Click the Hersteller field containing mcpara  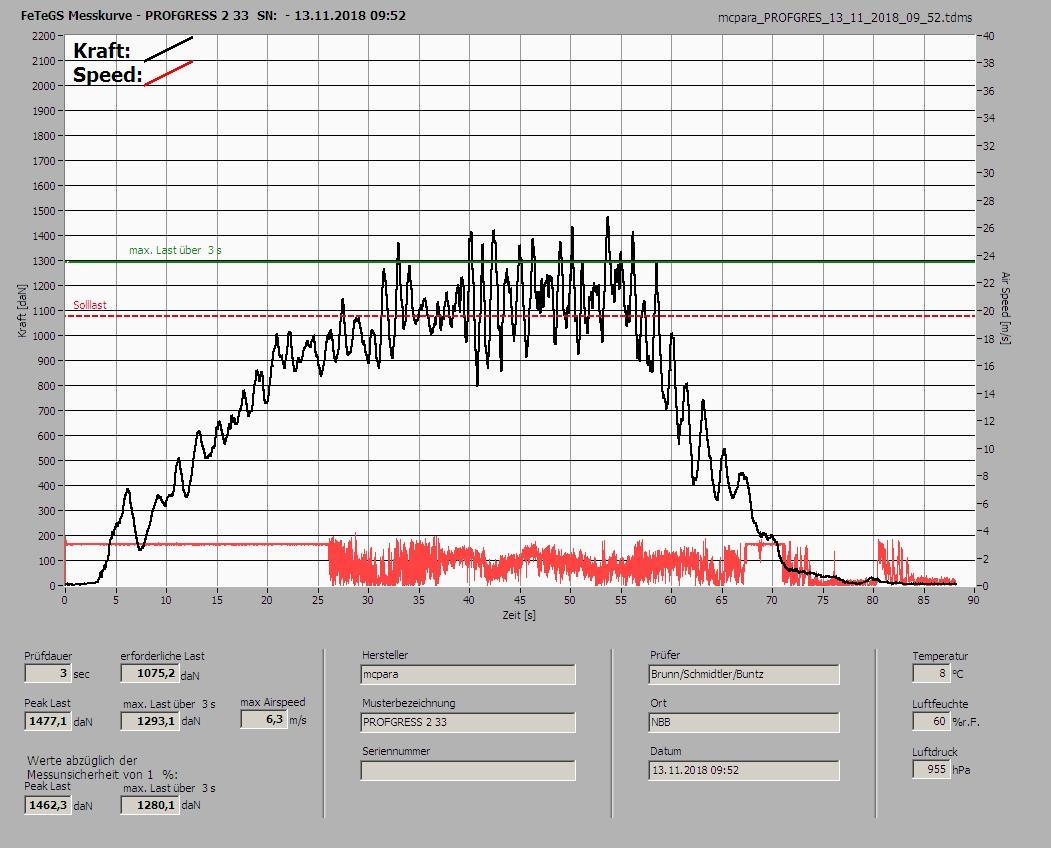tap(468, 674)
